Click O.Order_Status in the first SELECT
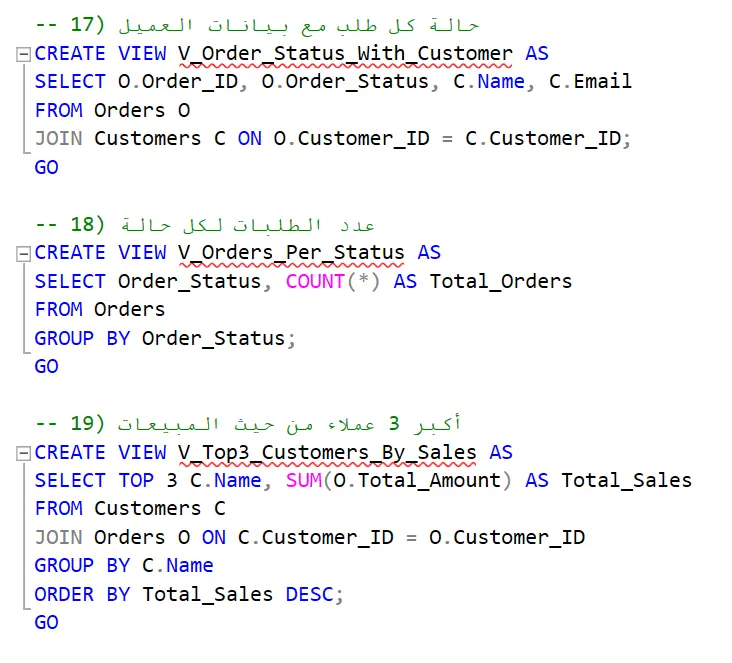Screen dimensions: 732x663 click(345, 82)
